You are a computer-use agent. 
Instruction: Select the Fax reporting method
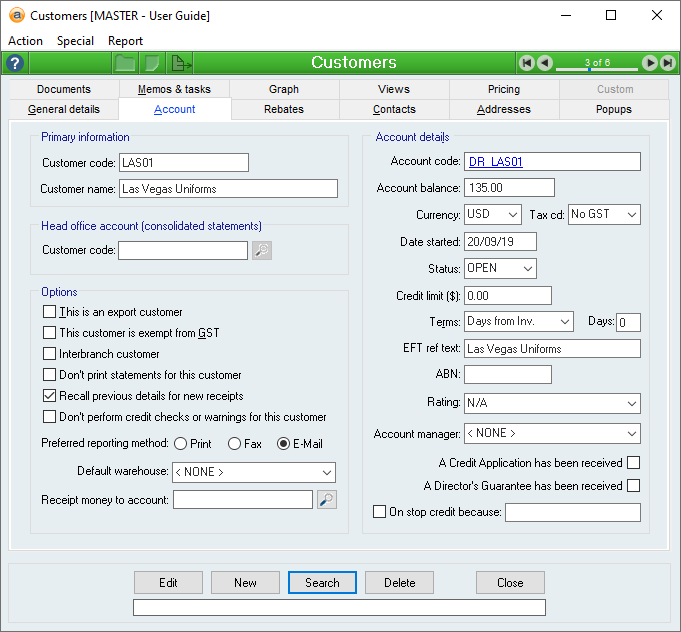tap(235, 444)
